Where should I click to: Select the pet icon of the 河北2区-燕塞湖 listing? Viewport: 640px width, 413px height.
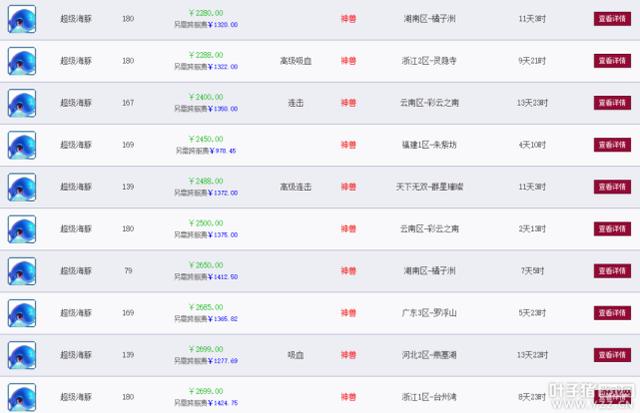[22, 355]
